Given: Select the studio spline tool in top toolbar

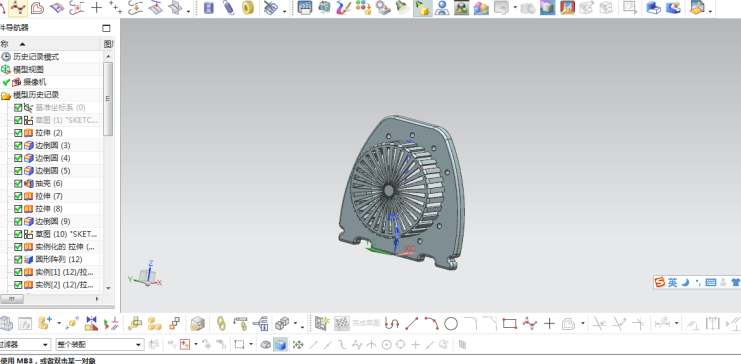Looking at the screenshot, I should tap(18, 8).
